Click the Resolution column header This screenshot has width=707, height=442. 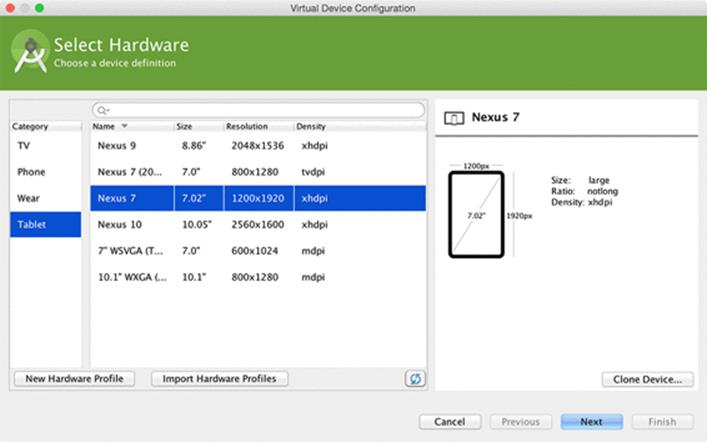pos(259,126)
